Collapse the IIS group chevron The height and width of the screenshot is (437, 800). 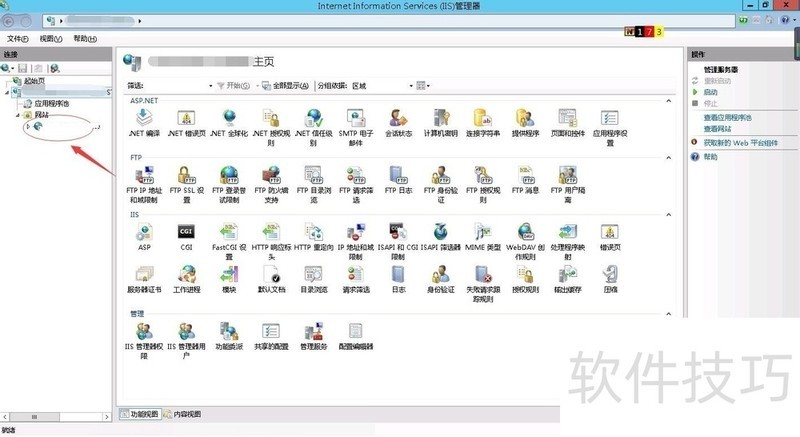668,215
